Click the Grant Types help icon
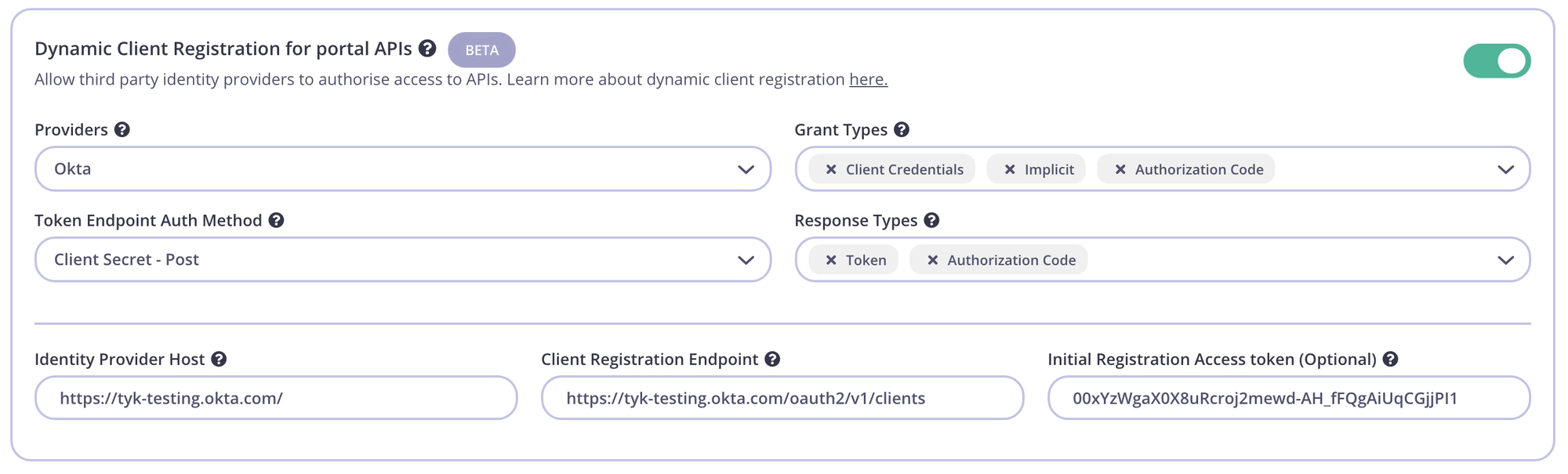Viewport: 1568px width, 474px height. tap(902, 130)
